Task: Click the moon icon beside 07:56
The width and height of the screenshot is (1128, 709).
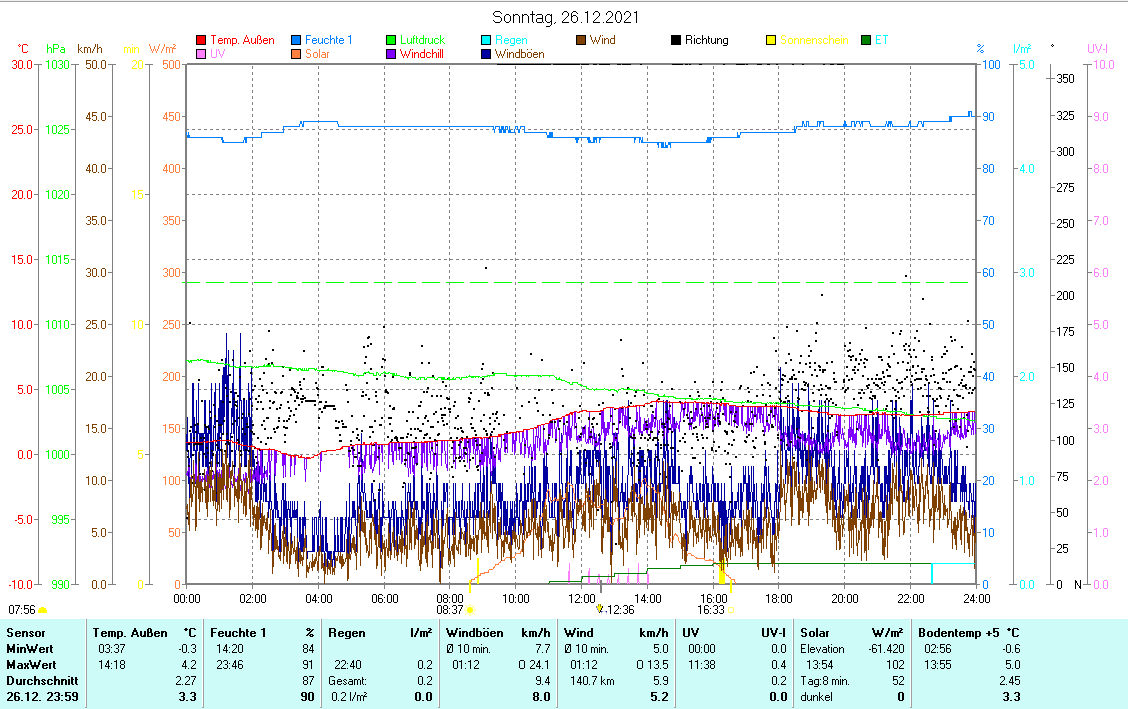Action: (x=43, y=609)
